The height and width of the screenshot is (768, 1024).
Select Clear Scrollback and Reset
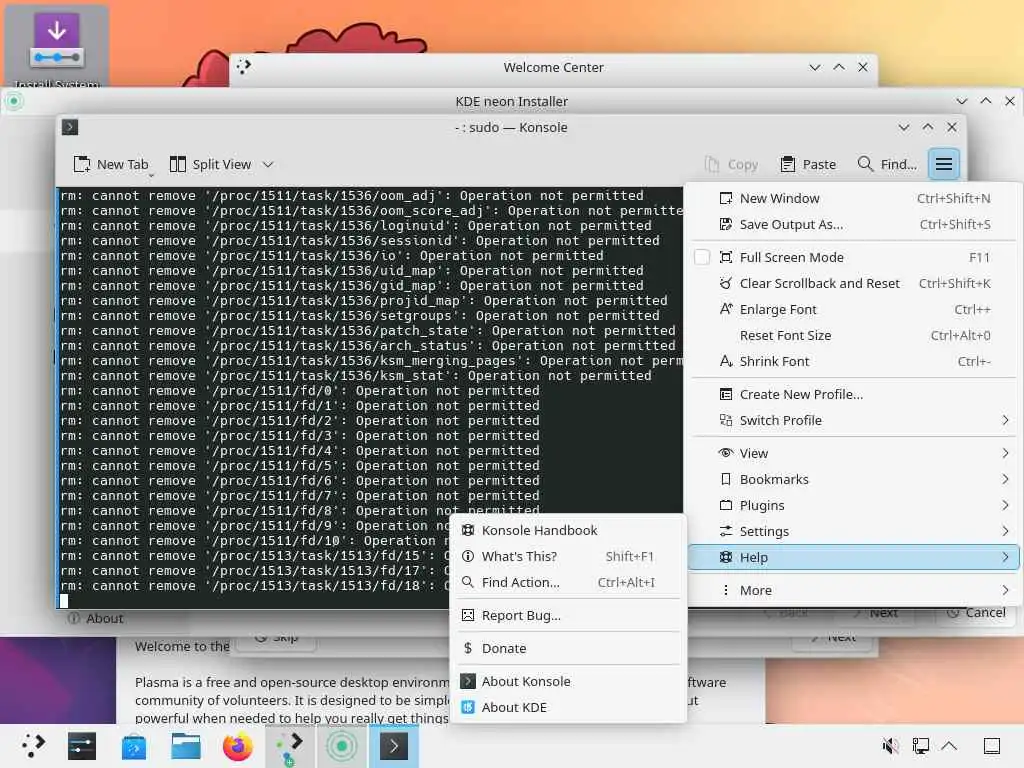pyautogui.click(x=853, y=283)
